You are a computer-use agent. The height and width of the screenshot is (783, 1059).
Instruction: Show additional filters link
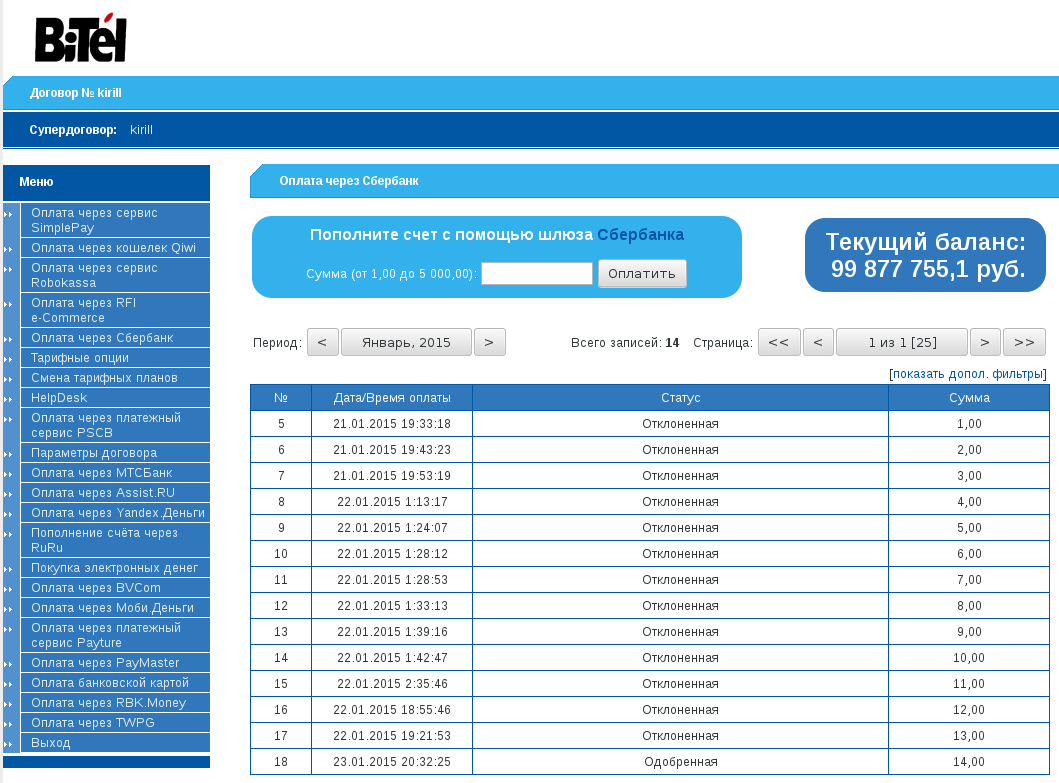click(x=967, y=374)
